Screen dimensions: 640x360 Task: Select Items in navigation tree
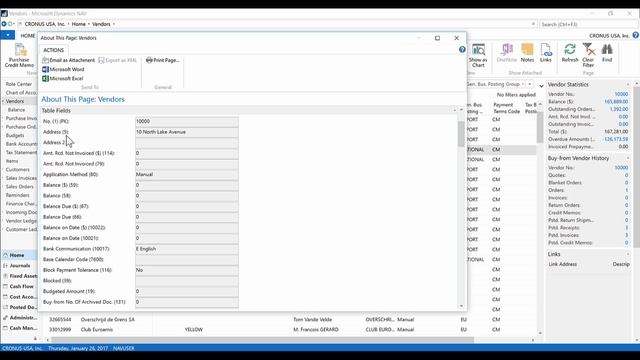tap(12, 161)
